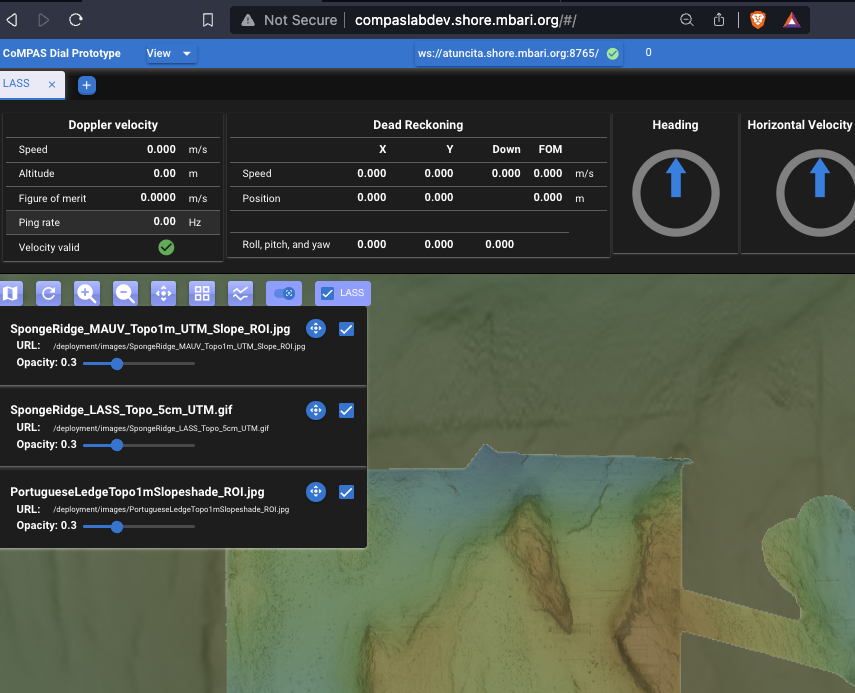Click the ws://atuncita websocket connection button

(x=518, y=53)
